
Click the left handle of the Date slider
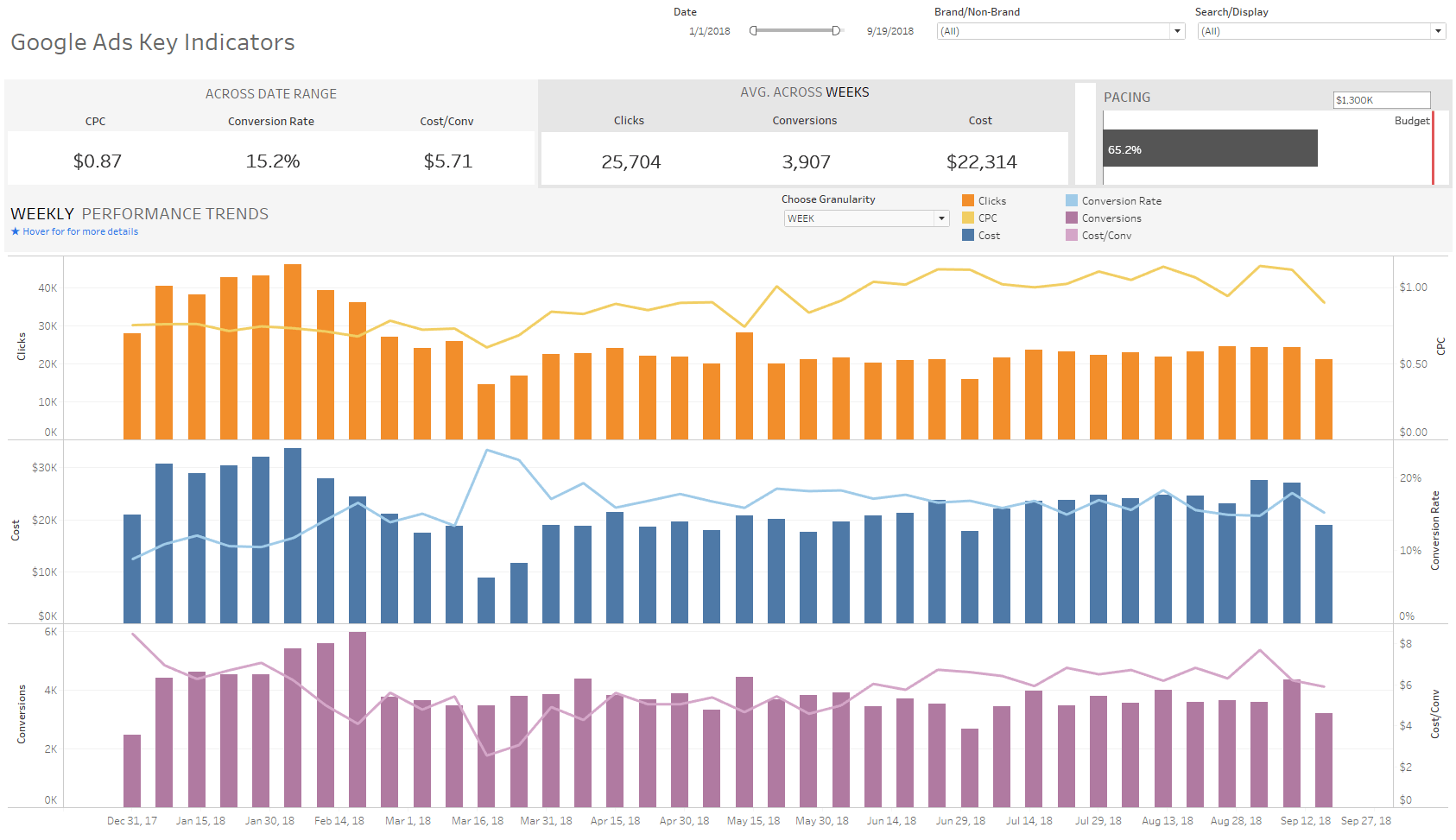753,31
